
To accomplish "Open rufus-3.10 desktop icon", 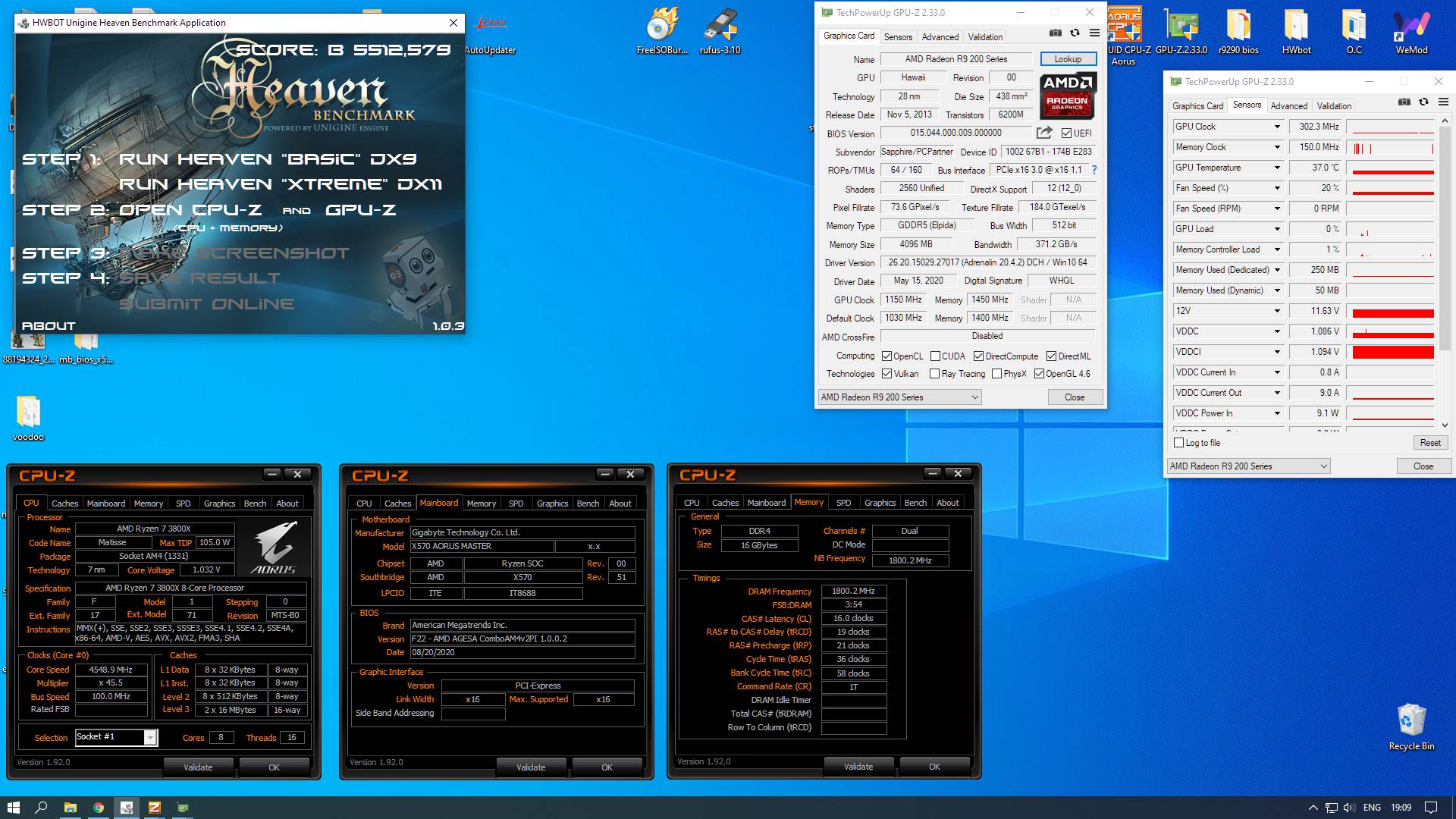I will (720, 31).
